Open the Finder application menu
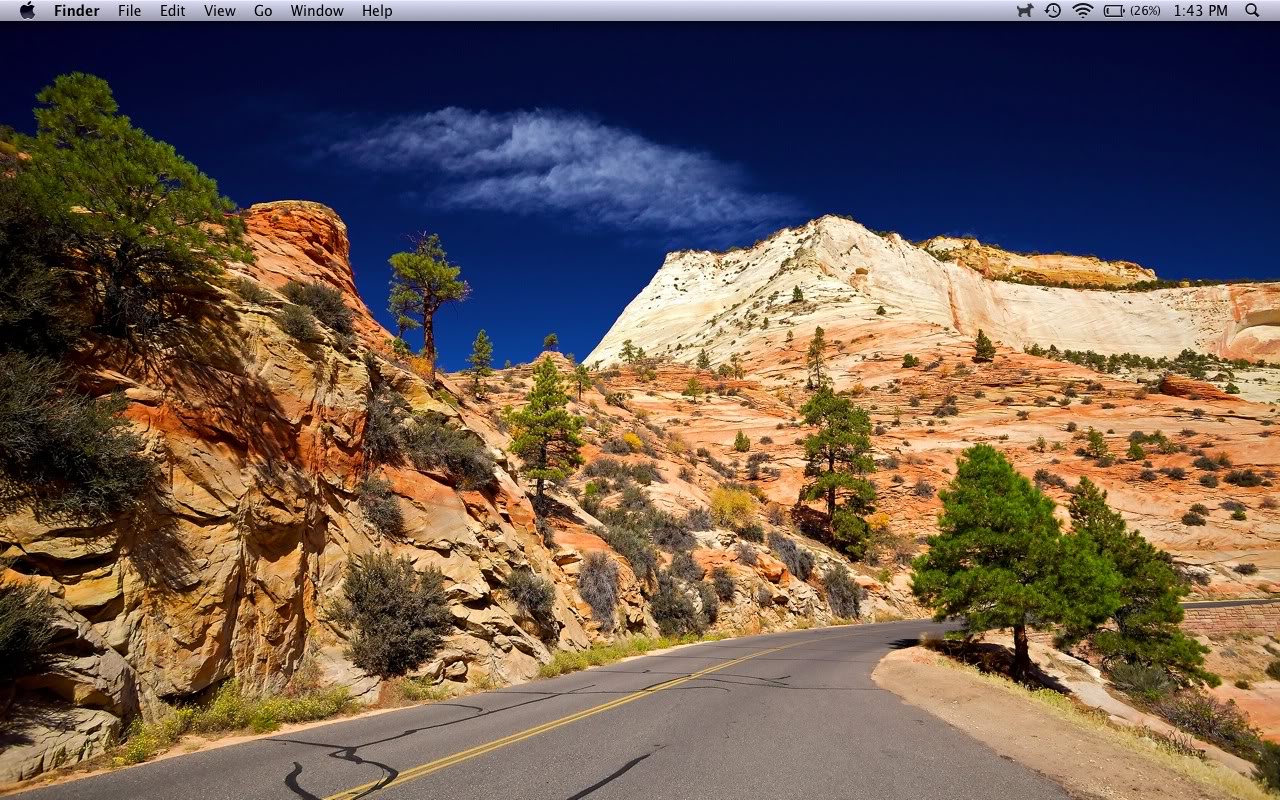The width and height of the screenshot is (1280, 800). [x=77, y=11]
